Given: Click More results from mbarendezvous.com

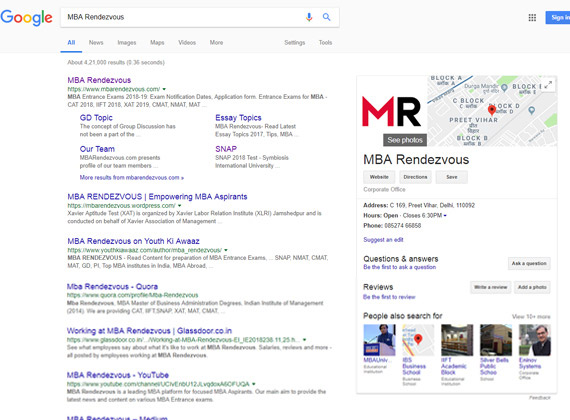Looking at the screenshot, I should (132, 177).
